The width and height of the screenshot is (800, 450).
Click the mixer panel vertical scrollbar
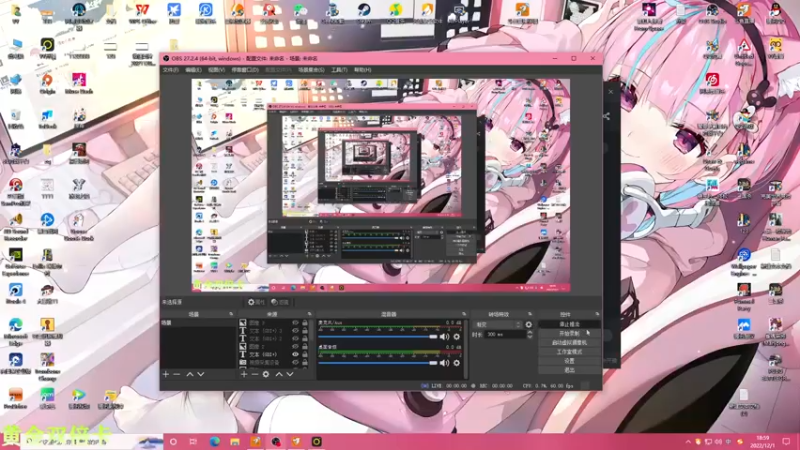pos(465,349)
